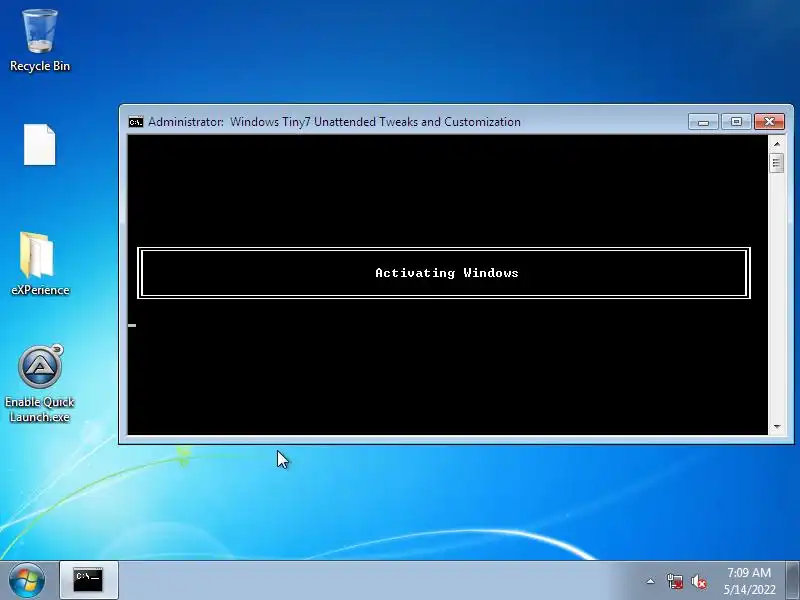This screenshot has width=800, height=600.
Task: Click the console scrollbar down arrow
Action: click(x=777, y=427)
